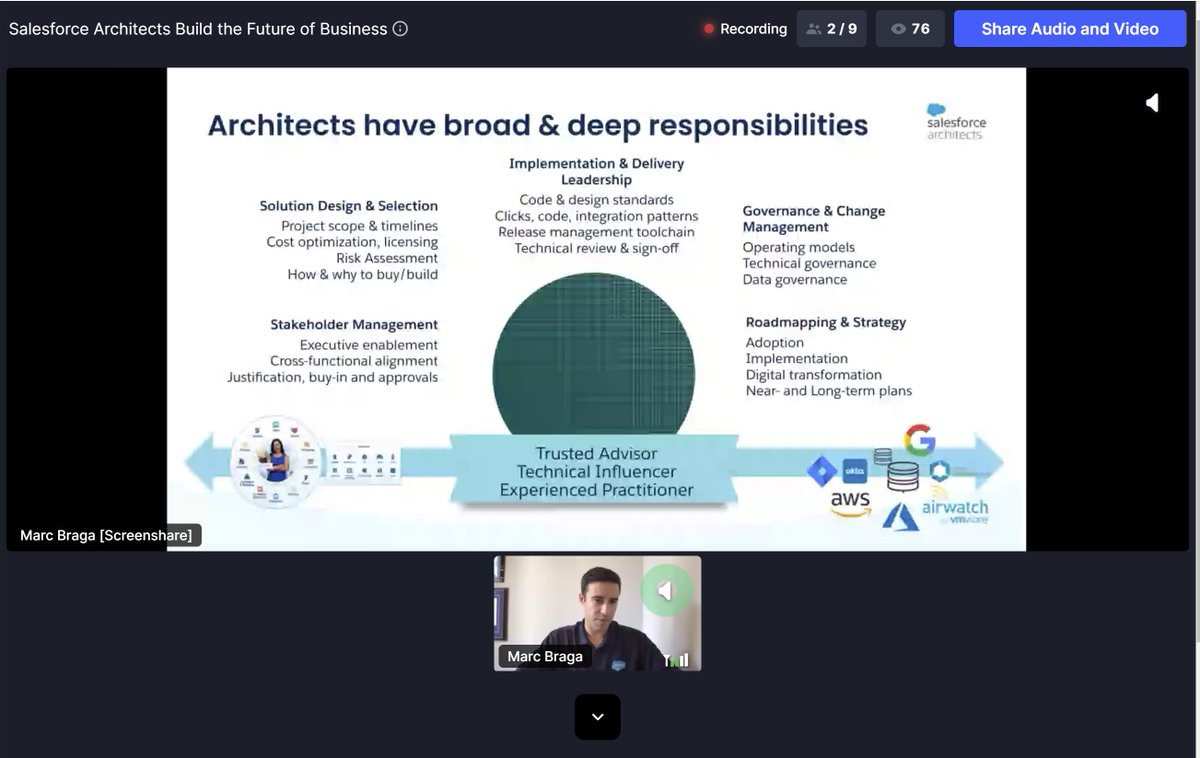The width and height of the screenshot is (1200, 758).
Task: Click the Okta logo on the slide
Action: tap(854, 470)
